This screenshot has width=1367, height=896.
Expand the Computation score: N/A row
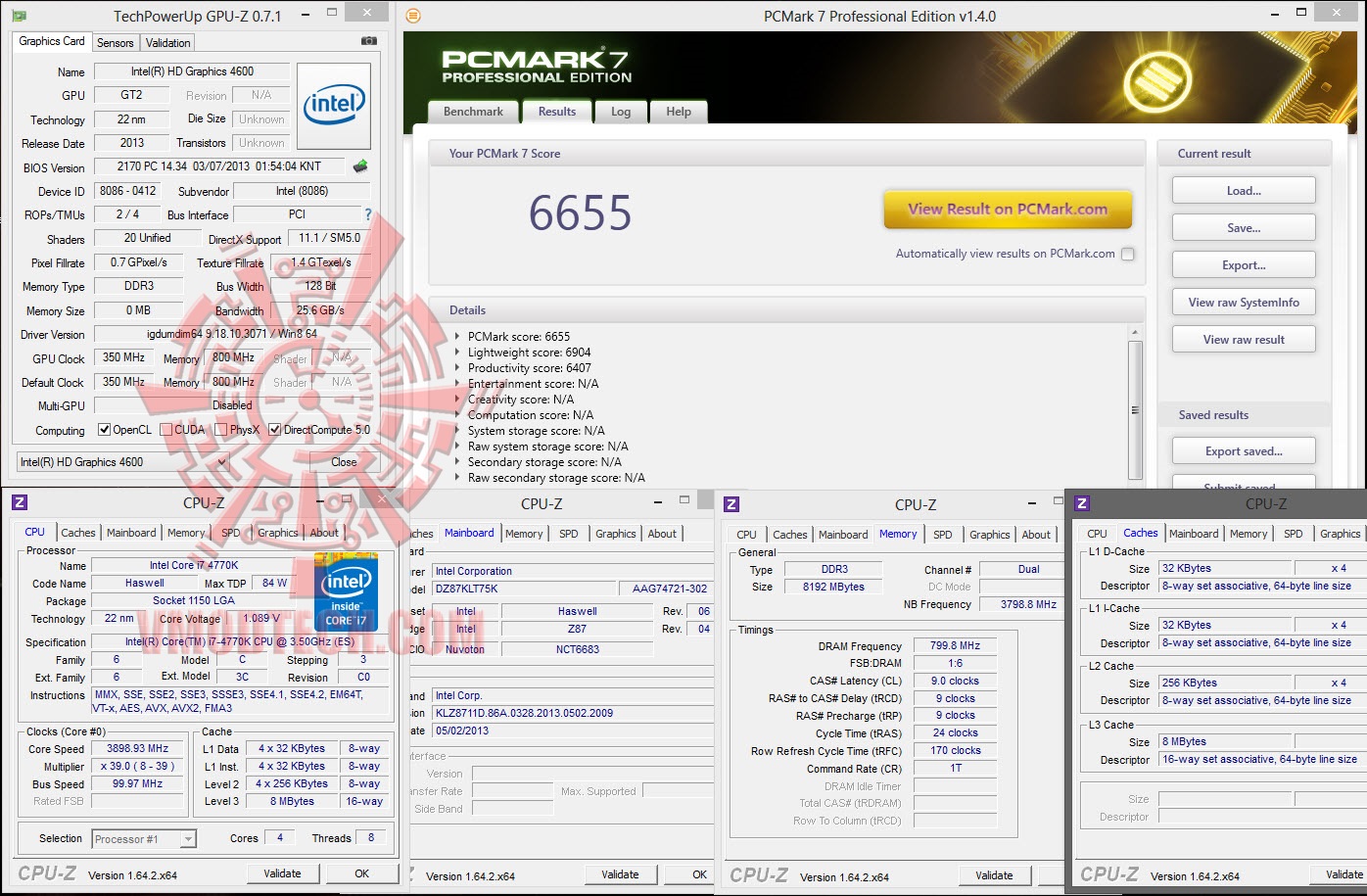point(457,415)
